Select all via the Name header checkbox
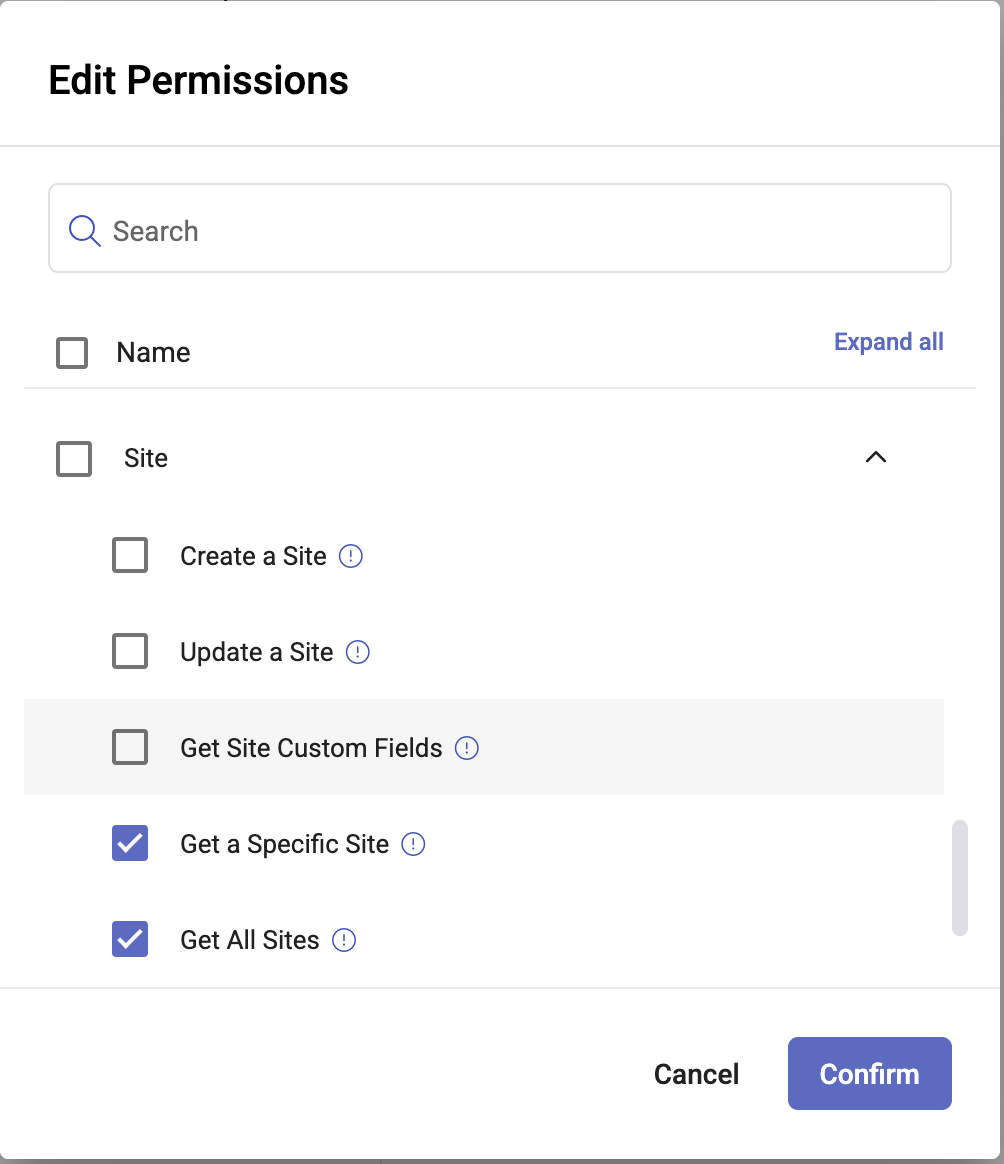The width and height of the screenshot is (1004, 1164). (72, 353)
